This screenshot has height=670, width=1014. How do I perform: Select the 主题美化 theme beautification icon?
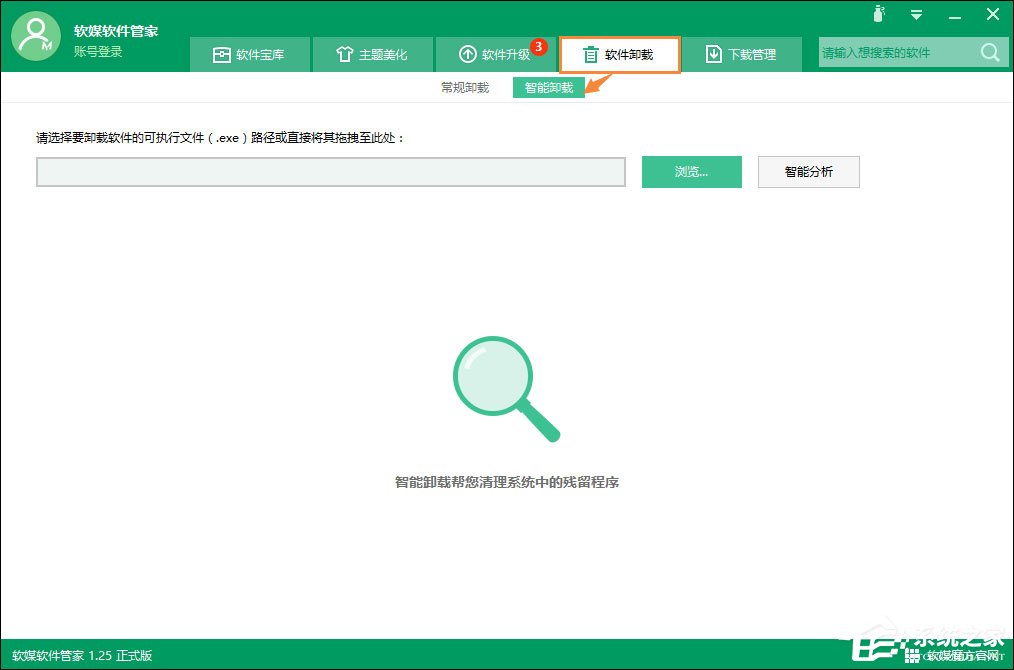[344, 54]
